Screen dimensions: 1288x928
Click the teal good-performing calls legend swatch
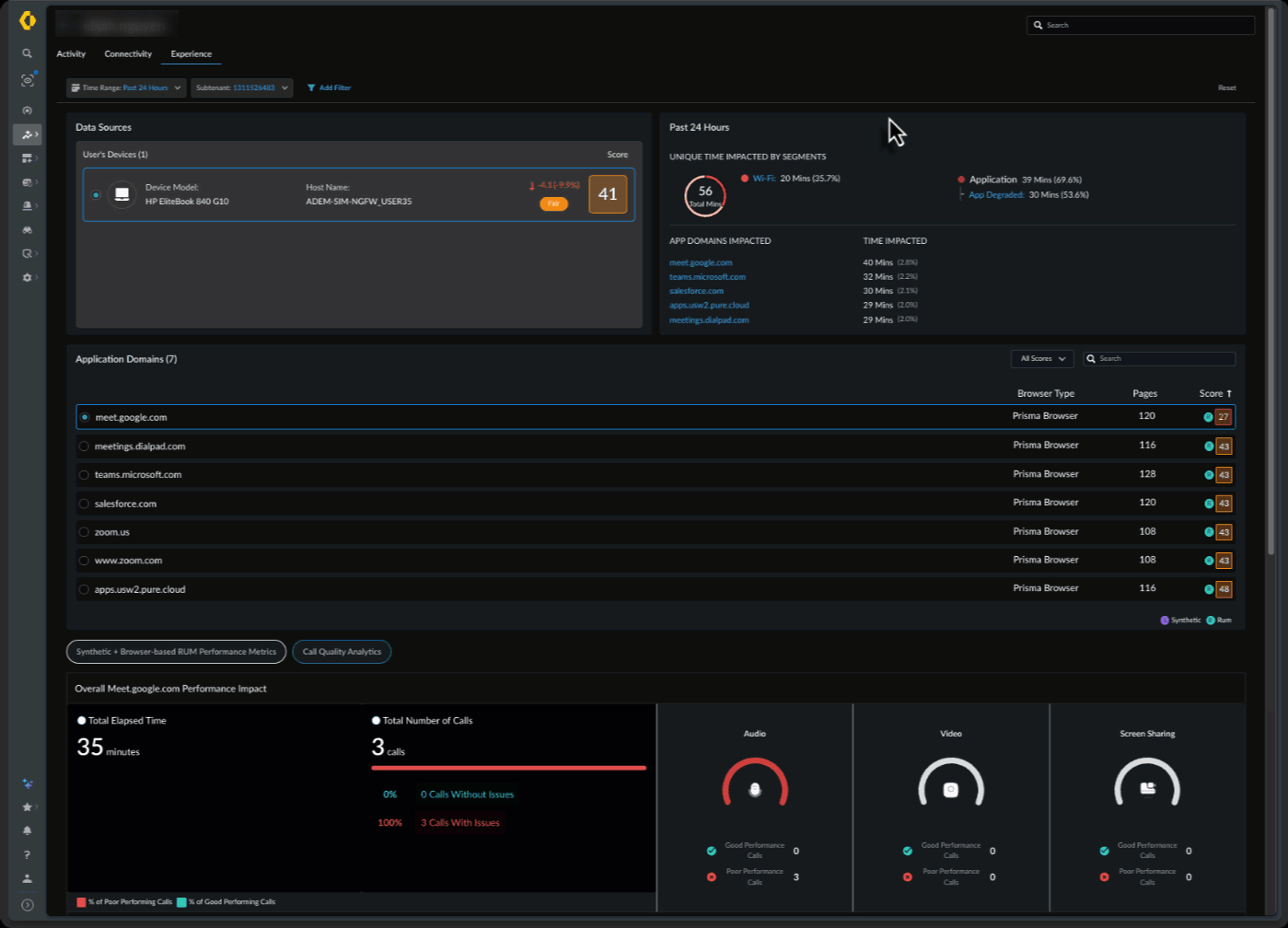[181, 902]
